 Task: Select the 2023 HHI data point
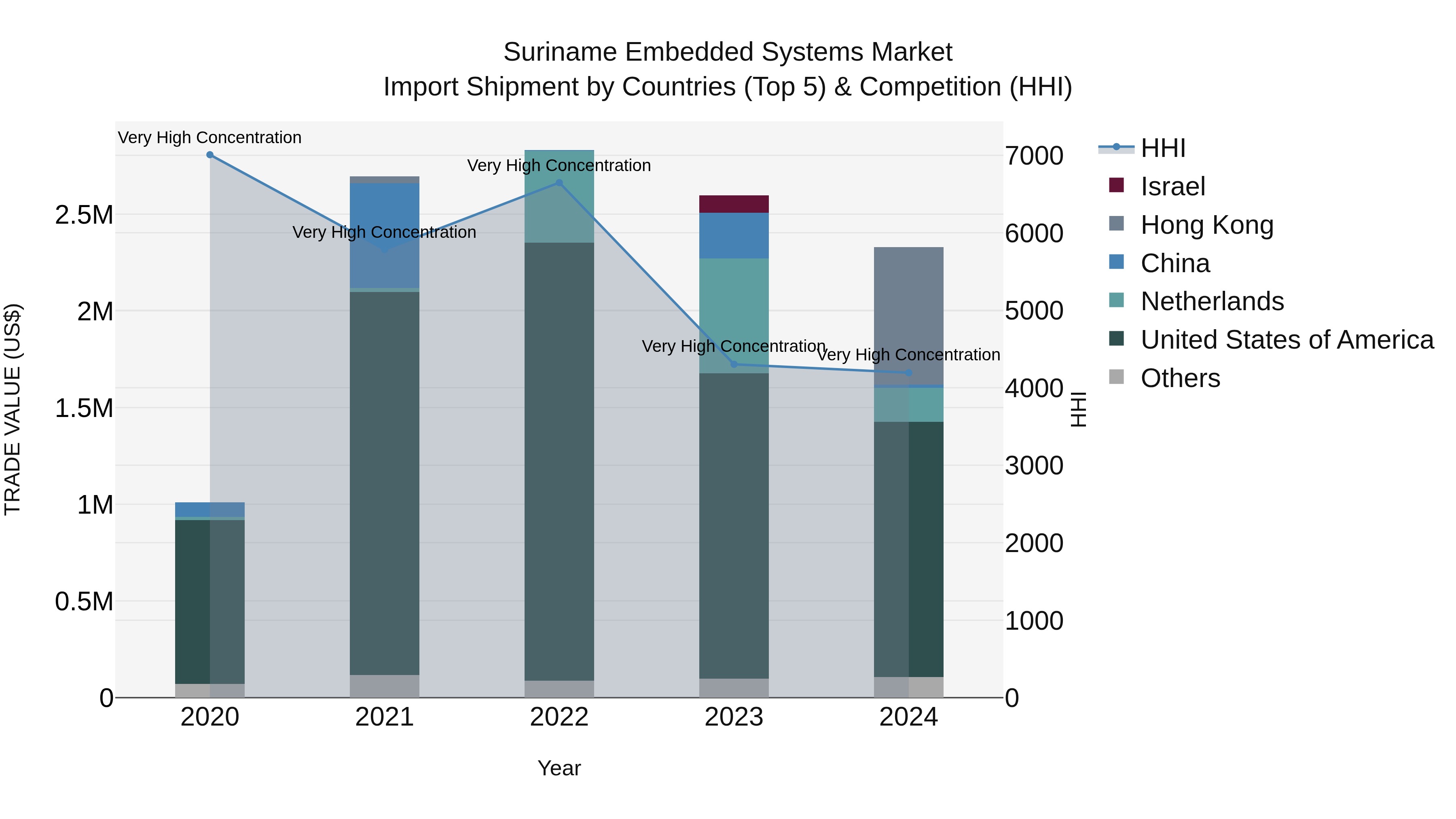coord(734,364)
